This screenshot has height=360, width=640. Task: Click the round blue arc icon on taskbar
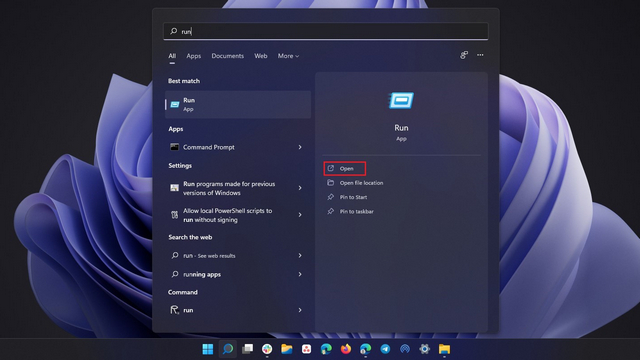coord(405,349)
